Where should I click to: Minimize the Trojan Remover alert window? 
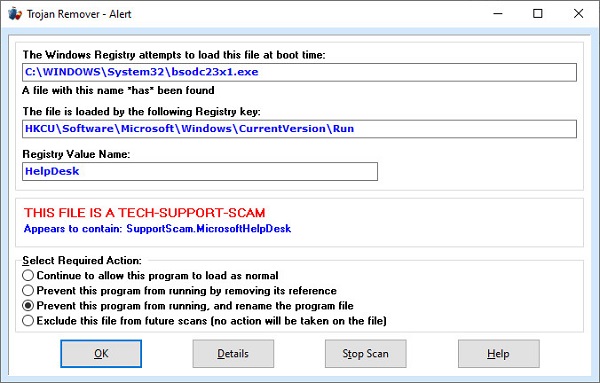pos(498,14)
